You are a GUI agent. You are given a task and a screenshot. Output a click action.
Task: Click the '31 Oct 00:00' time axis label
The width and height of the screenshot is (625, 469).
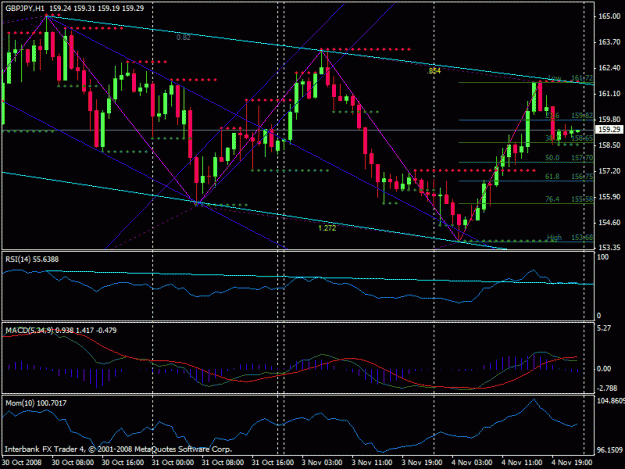click(173, 463)
